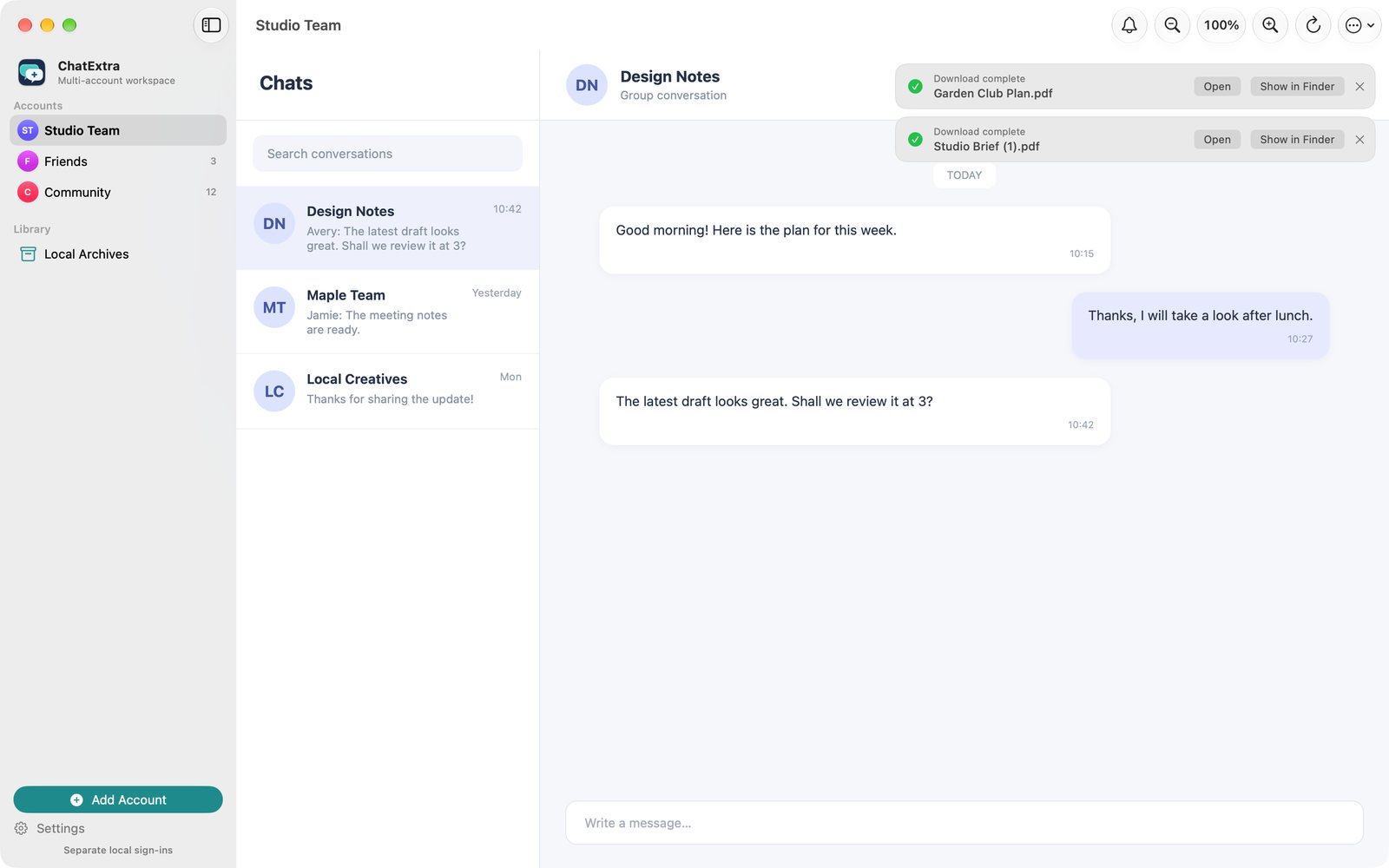Click the LC avatar for Local Creatives

pos(274,391)
